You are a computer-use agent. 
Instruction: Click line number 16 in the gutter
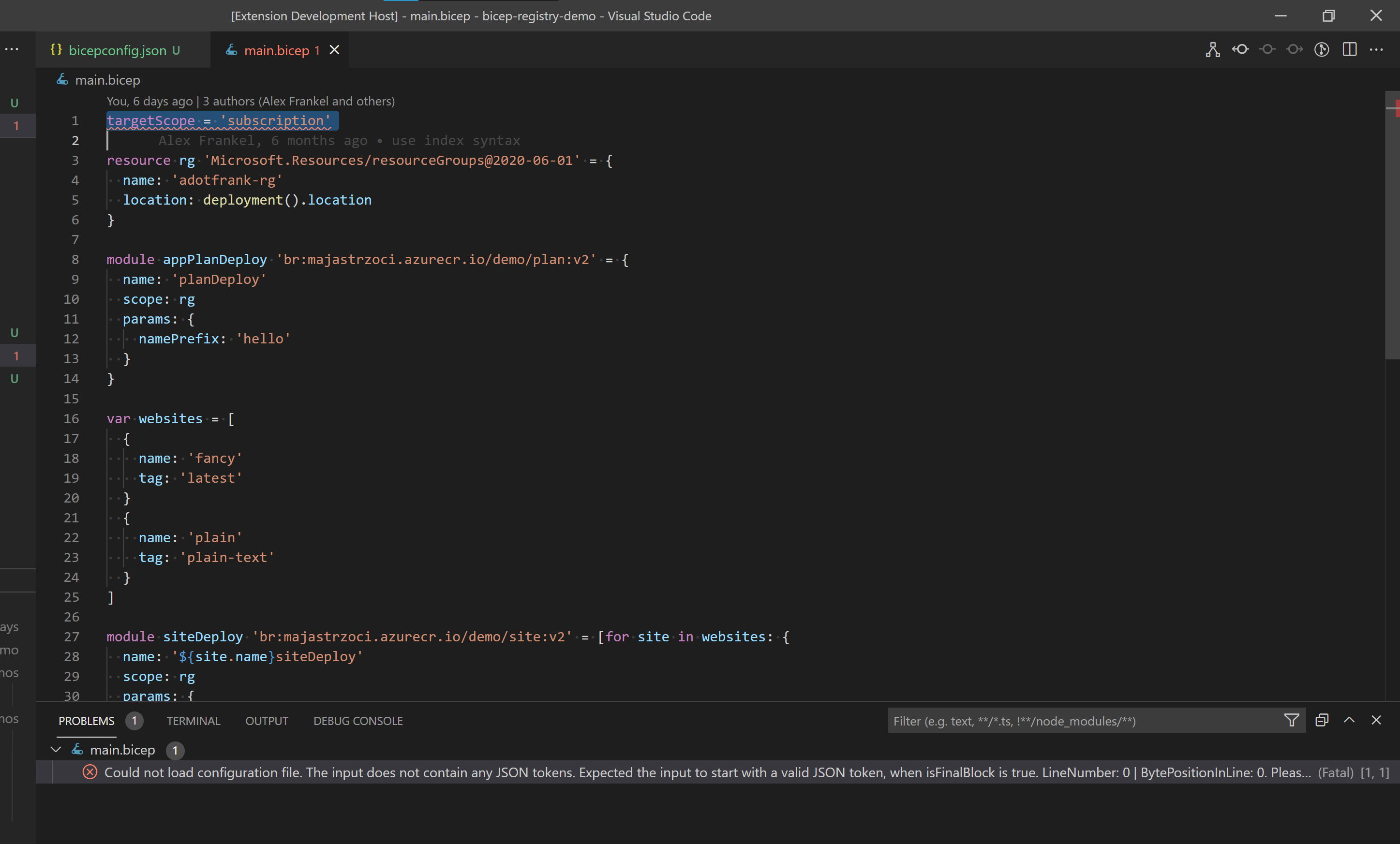(x=71, y=418)
